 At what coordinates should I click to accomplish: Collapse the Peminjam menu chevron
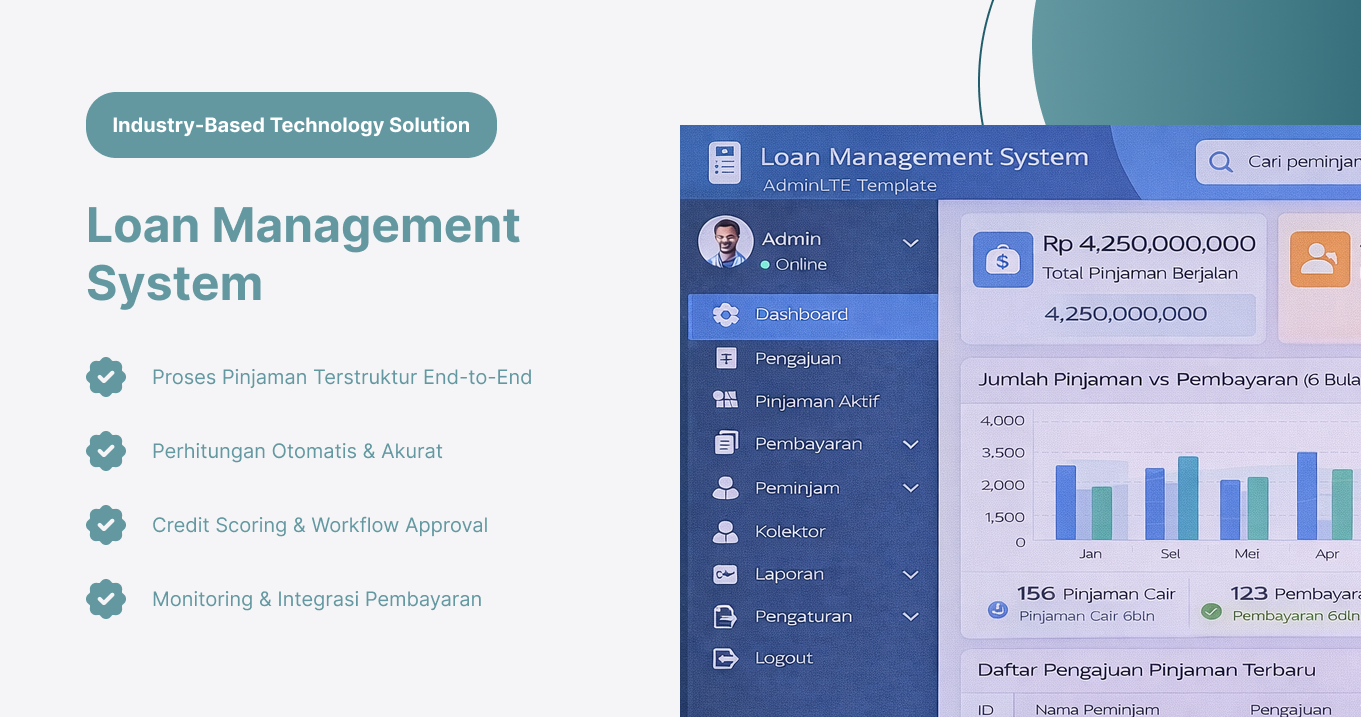911,487
